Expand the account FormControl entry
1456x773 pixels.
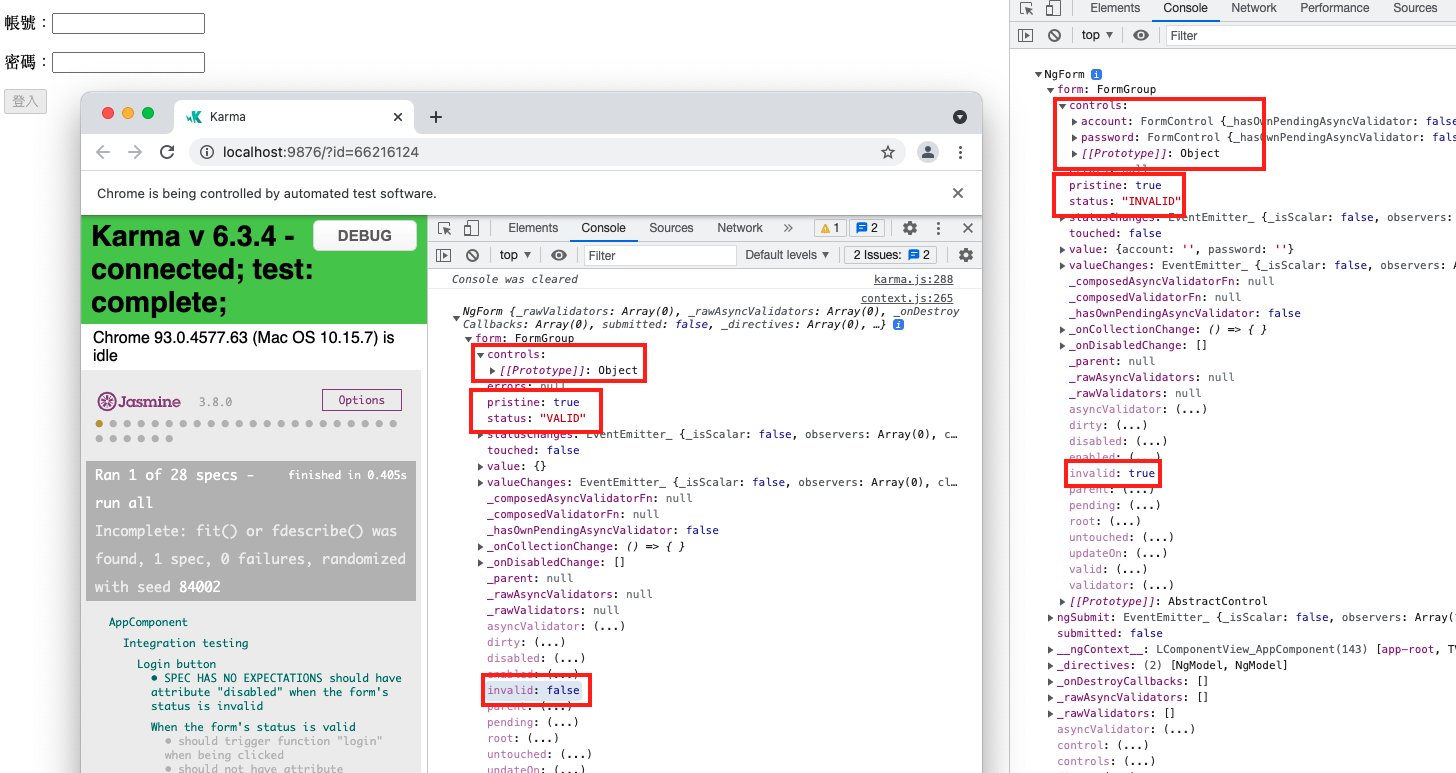point(1074,121)
